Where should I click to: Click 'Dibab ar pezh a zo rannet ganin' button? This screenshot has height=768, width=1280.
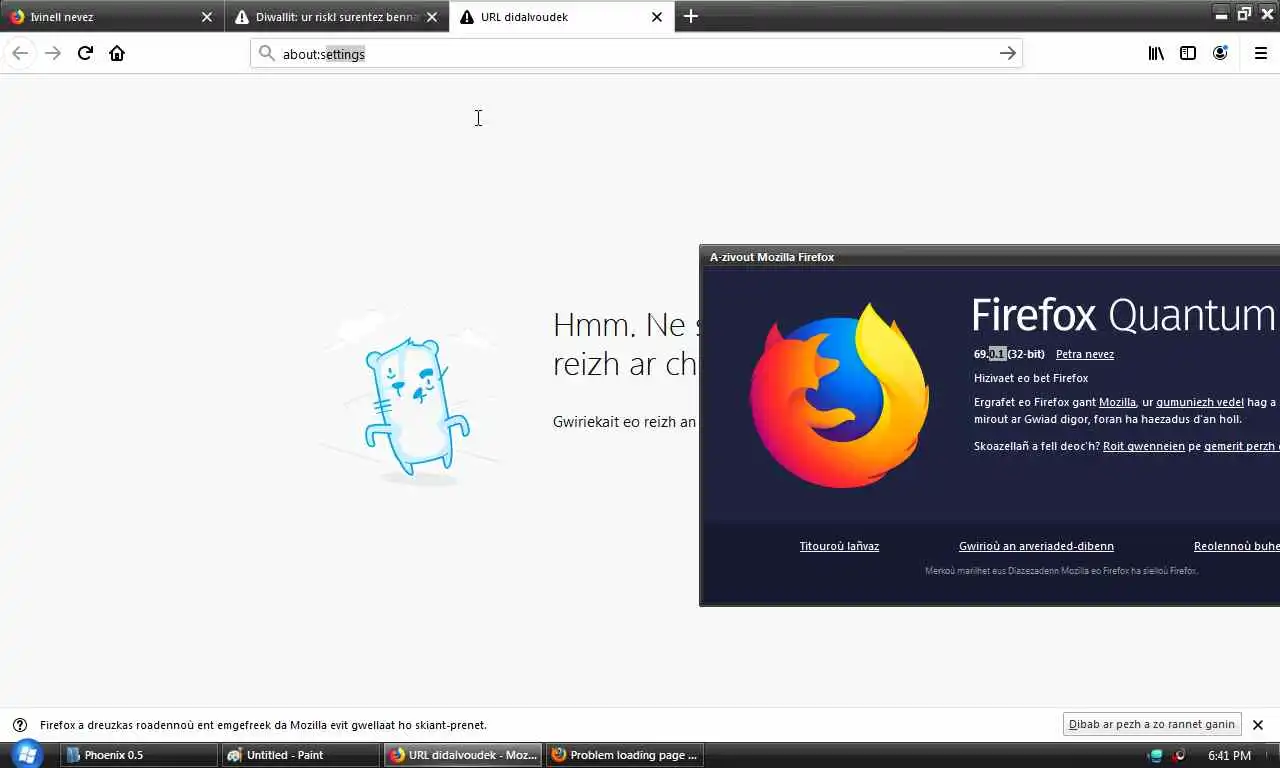[x=1151, y=725]
